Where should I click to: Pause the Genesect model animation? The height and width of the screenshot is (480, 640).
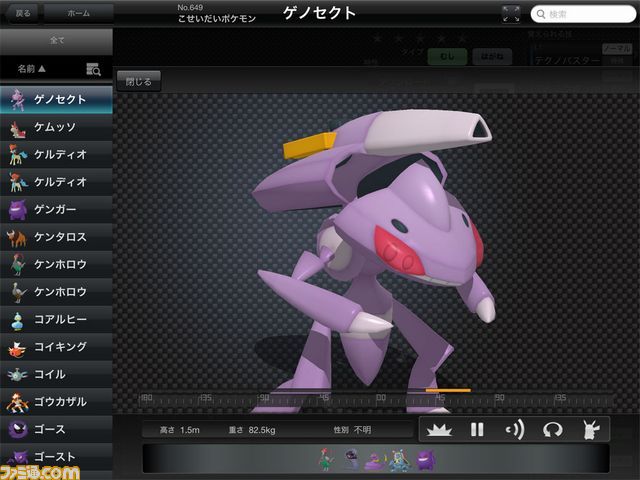click(477, 430)
